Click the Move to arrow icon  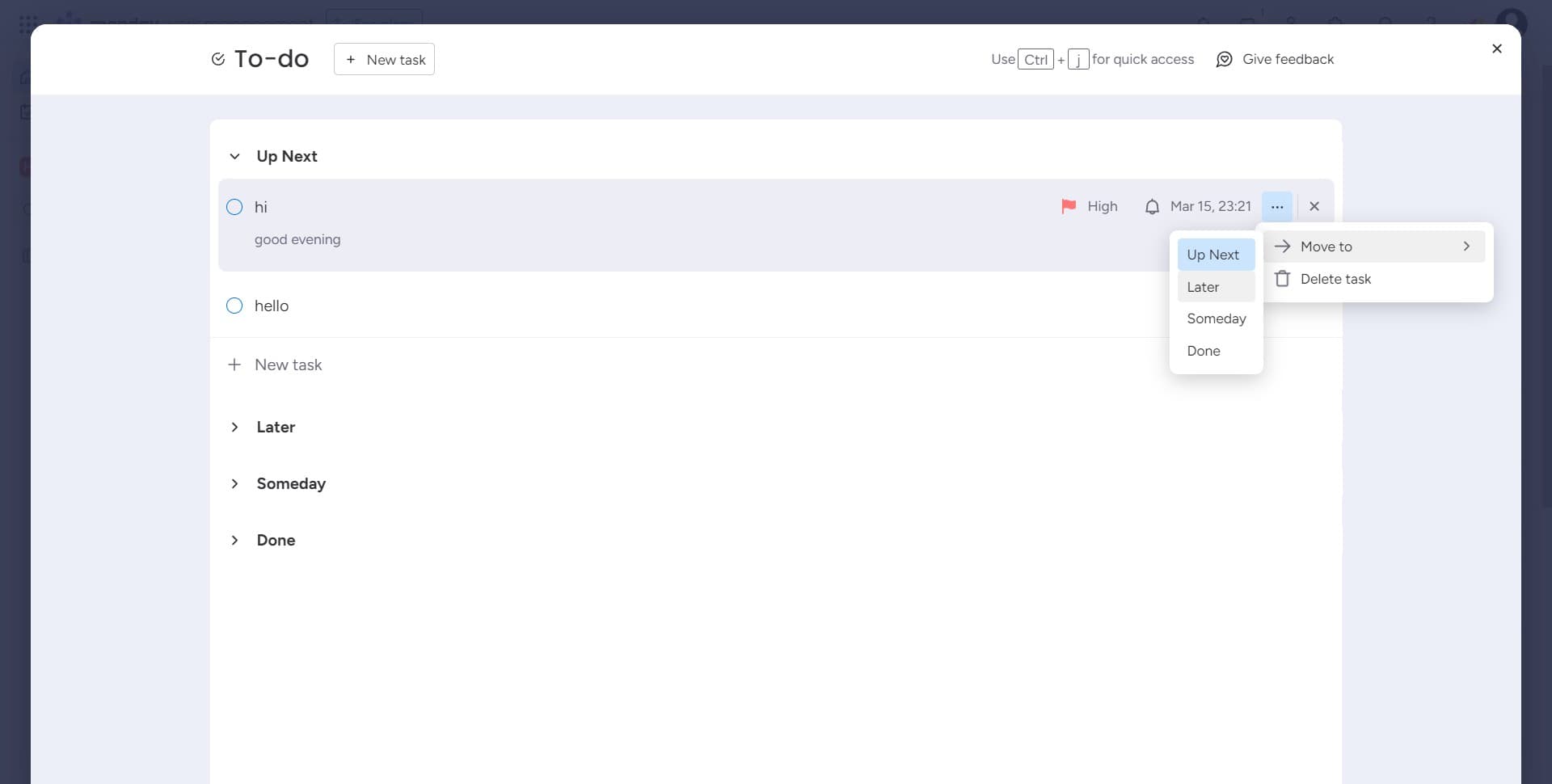click(1284, 246)
